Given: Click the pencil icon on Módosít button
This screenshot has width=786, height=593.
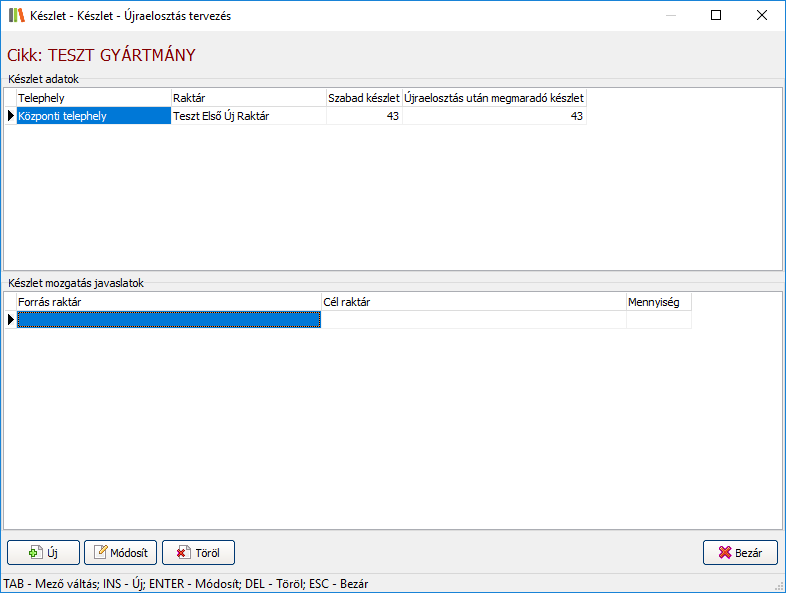Looking at the screenshot, I should pyautogui.click(x=104, y=553).
